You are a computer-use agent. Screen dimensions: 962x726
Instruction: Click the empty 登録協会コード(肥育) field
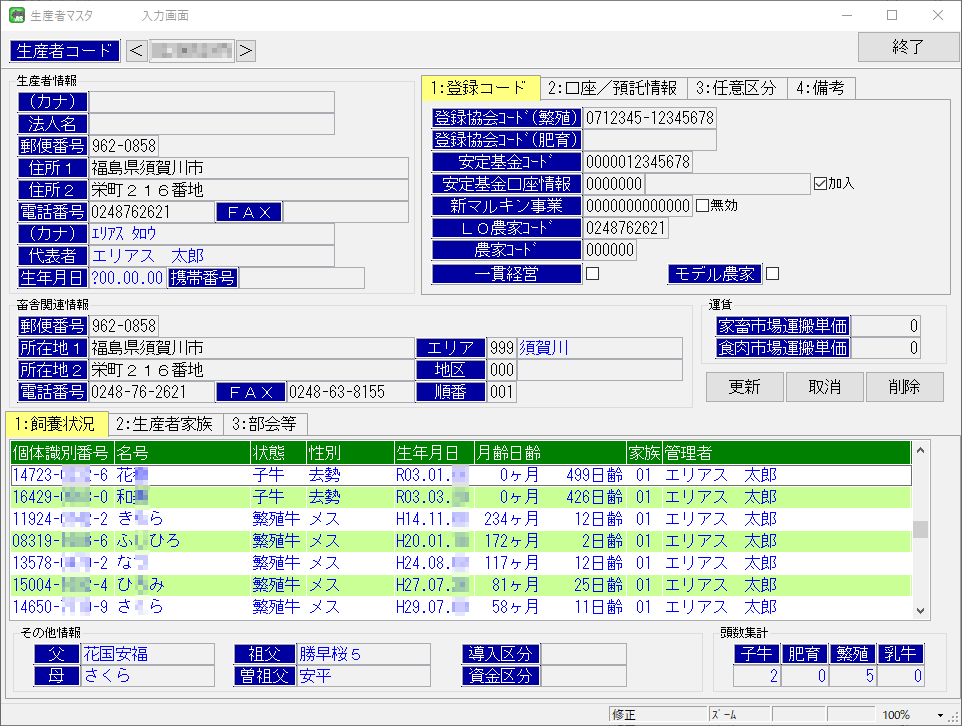tap(650, 140)
